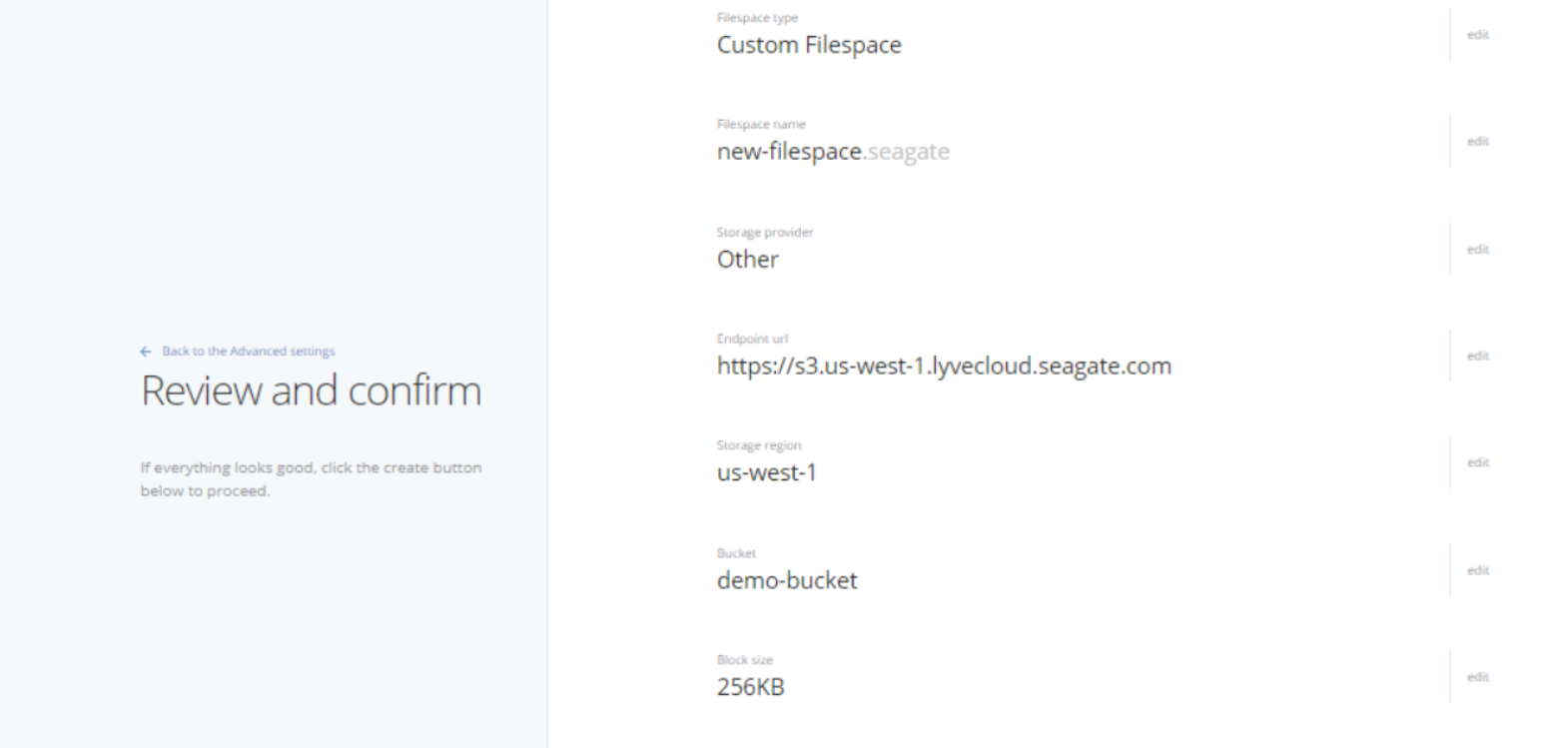The width and height of the screenshot is (1568, 748).
Task: Click the new-filespace name text
Action: (x=789, y=152)
